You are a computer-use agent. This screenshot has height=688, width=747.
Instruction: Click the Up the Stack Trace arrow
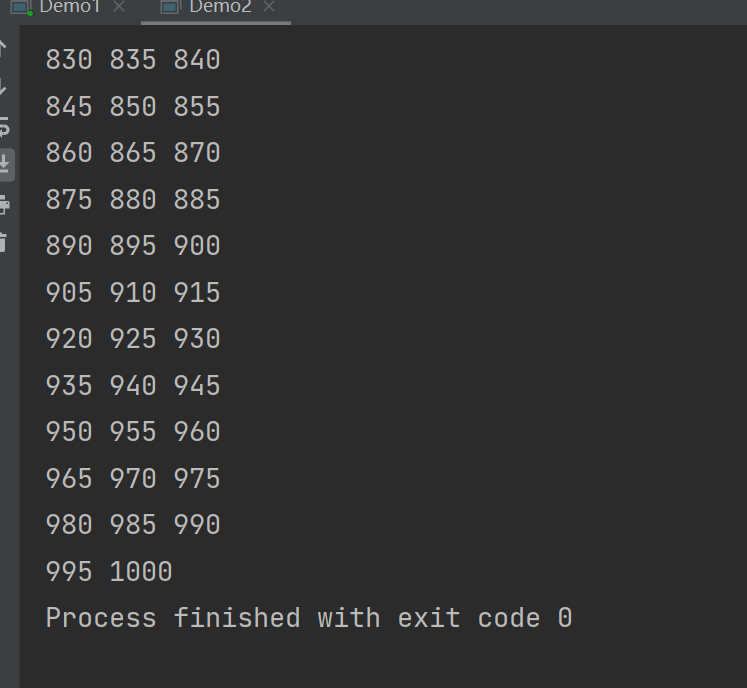click(3, 48)
